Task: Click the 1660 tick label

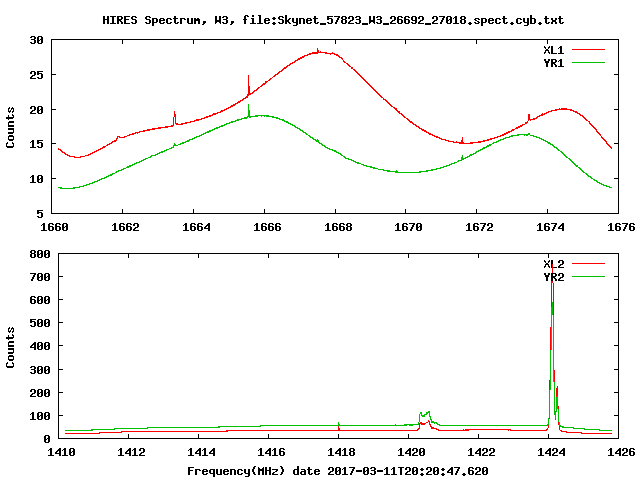Action: [54, 227]
